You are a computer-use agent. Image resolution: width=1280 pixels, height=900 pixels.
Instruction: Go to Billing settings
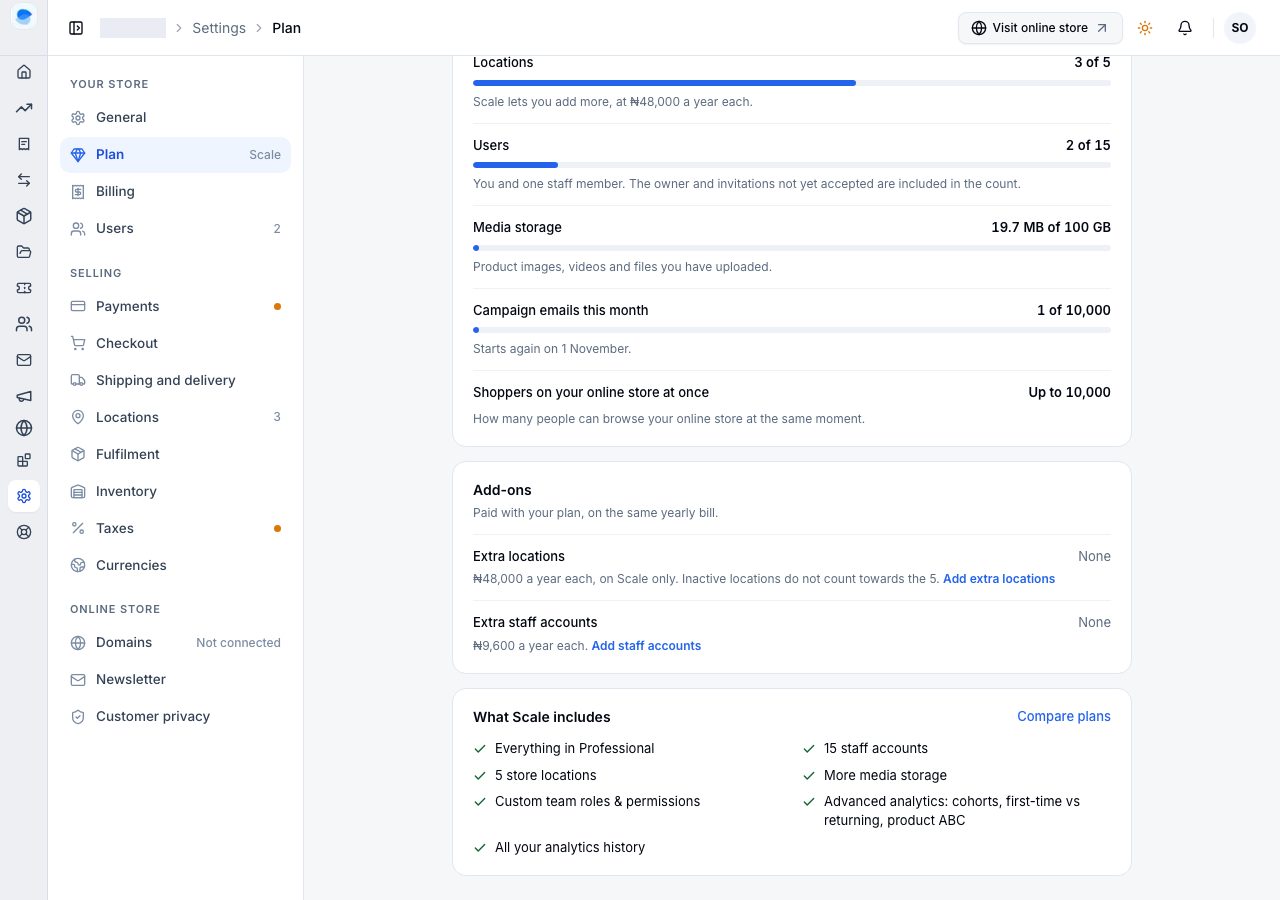tap(176, 192)
